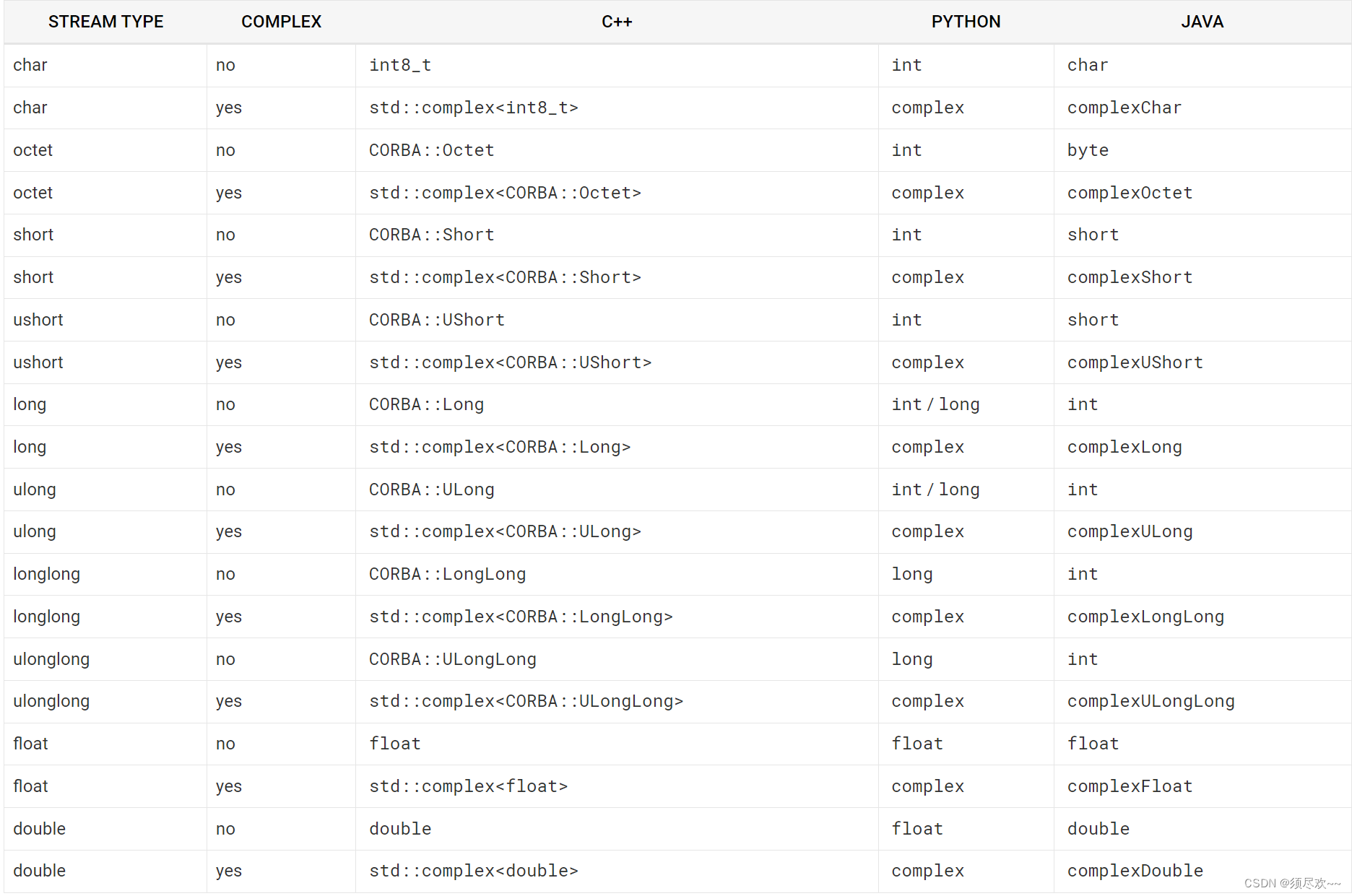Click the double stream type label
Screen dimensions: 1352x896
pos(39,828)
